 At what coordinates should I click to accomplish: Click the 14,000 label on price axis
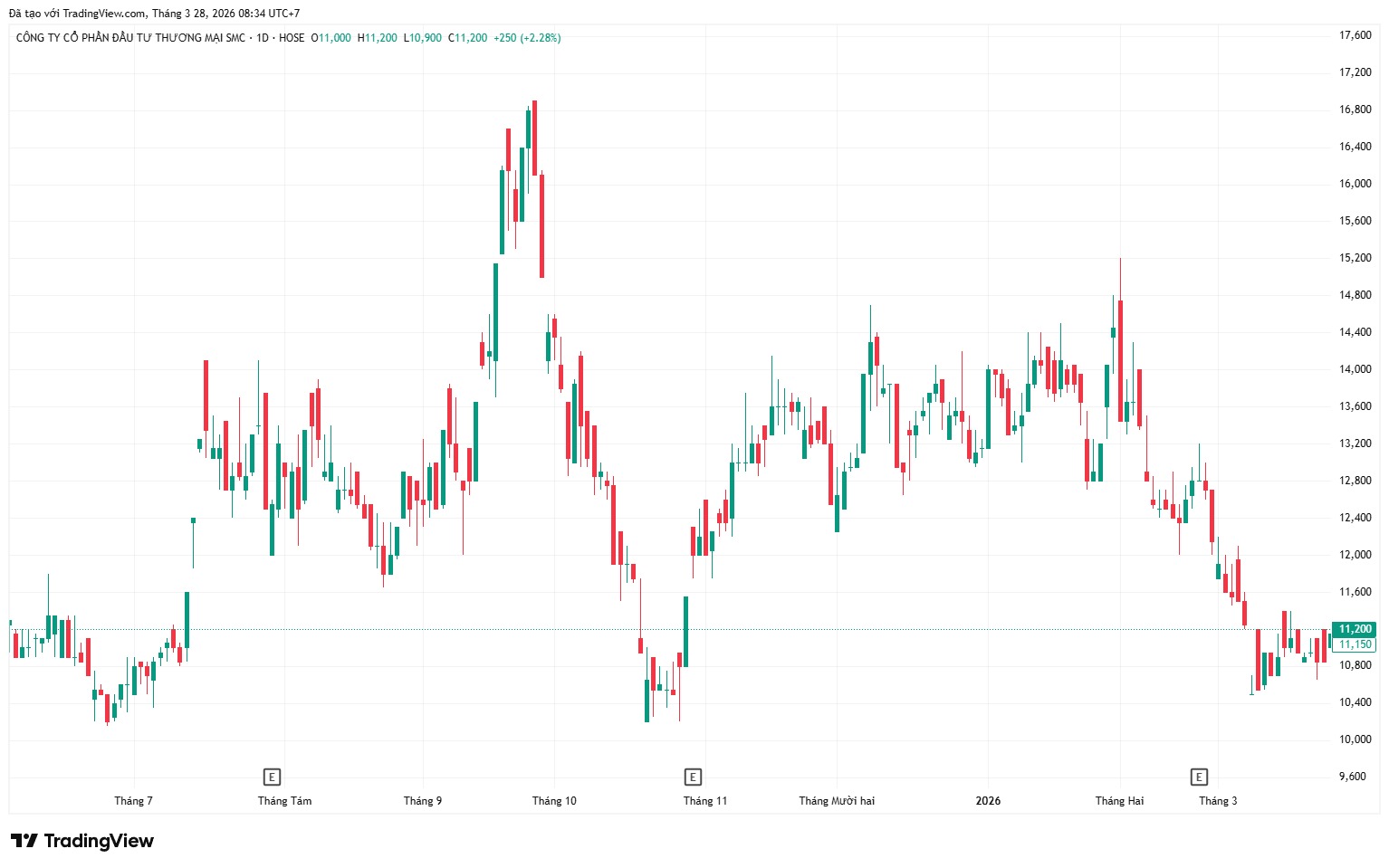click(1355, 369)
